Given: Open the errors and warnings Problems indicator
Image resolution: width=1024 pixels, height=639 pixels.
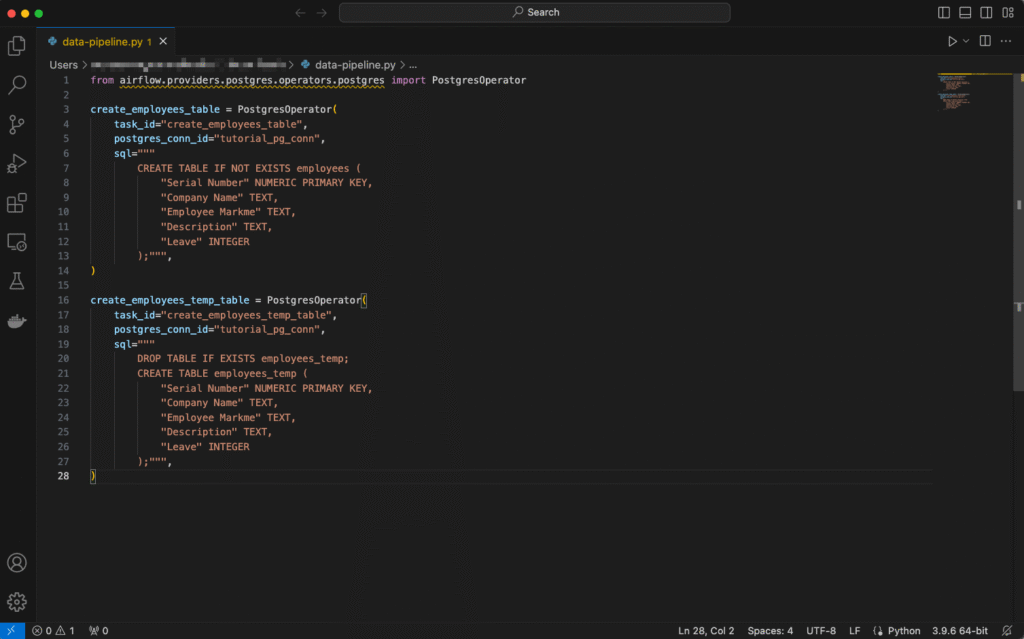Looking at the screenshot, I should [x=54, y=631].
